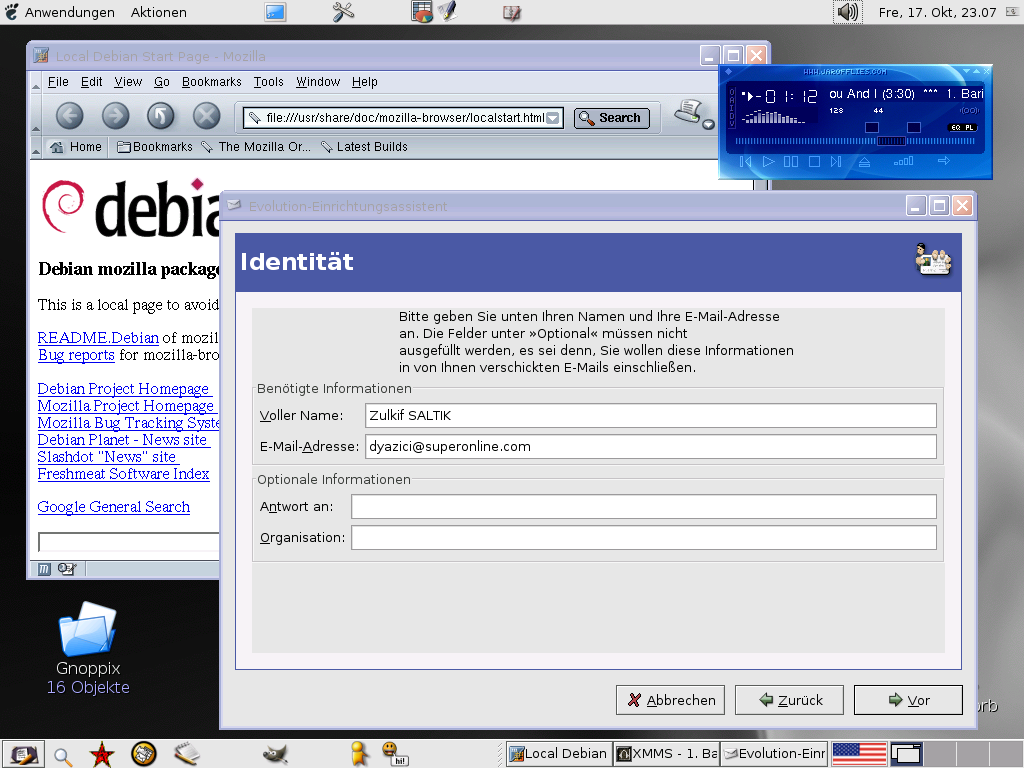The width and height of the screenshot is (1024, 768).
Task: Click Zurück to go back a step
Action: (789, 700)
